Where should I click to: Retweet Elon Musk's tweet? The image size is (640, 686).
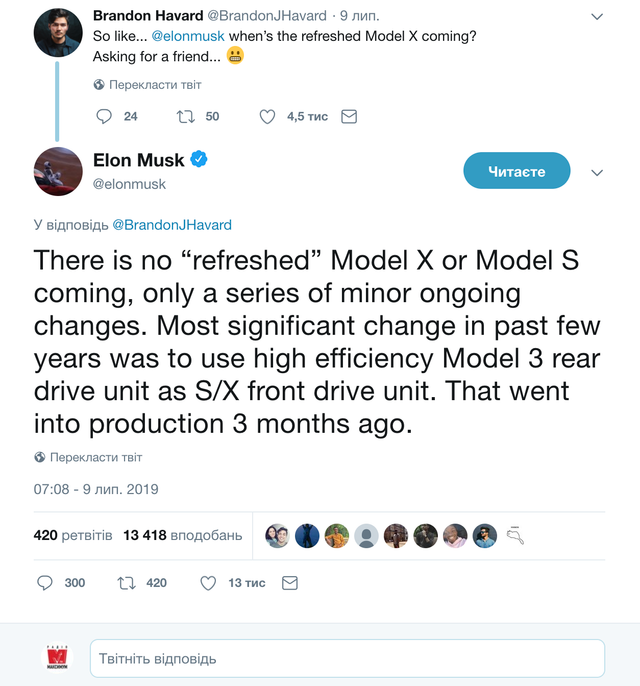click(127, 583)
